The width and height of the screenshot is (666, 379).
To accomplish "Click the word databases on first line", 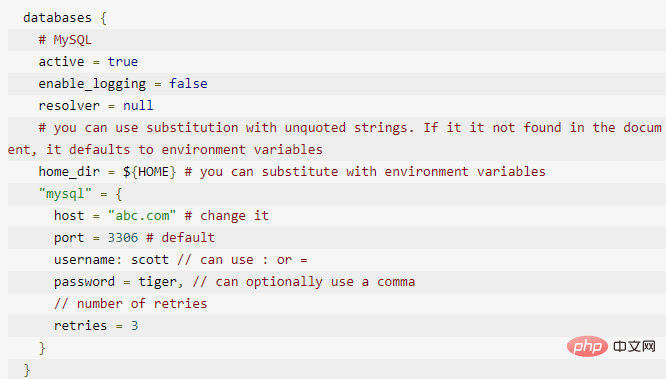I will click(x=57, y=18).
